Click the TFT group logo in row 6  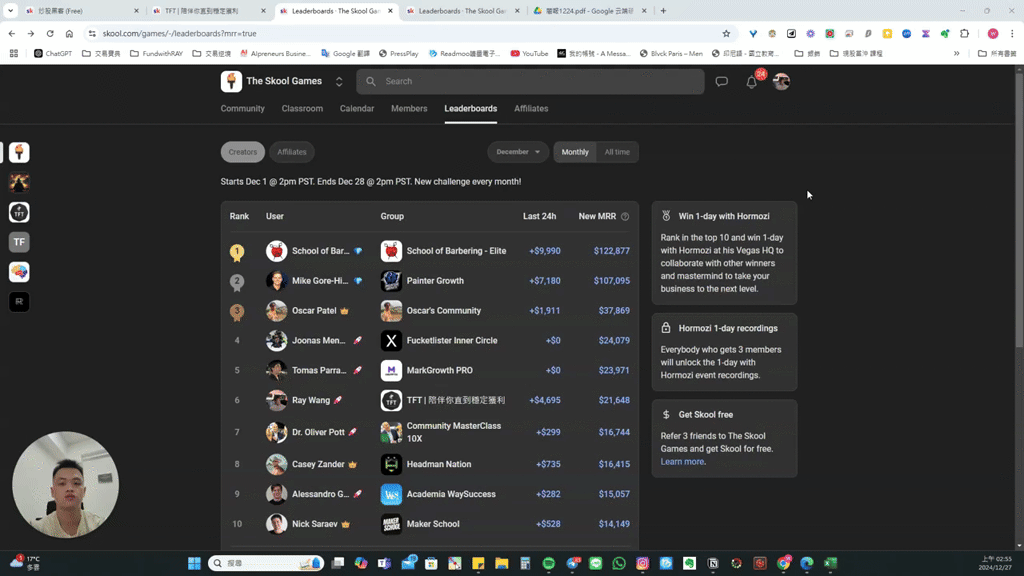391,400
